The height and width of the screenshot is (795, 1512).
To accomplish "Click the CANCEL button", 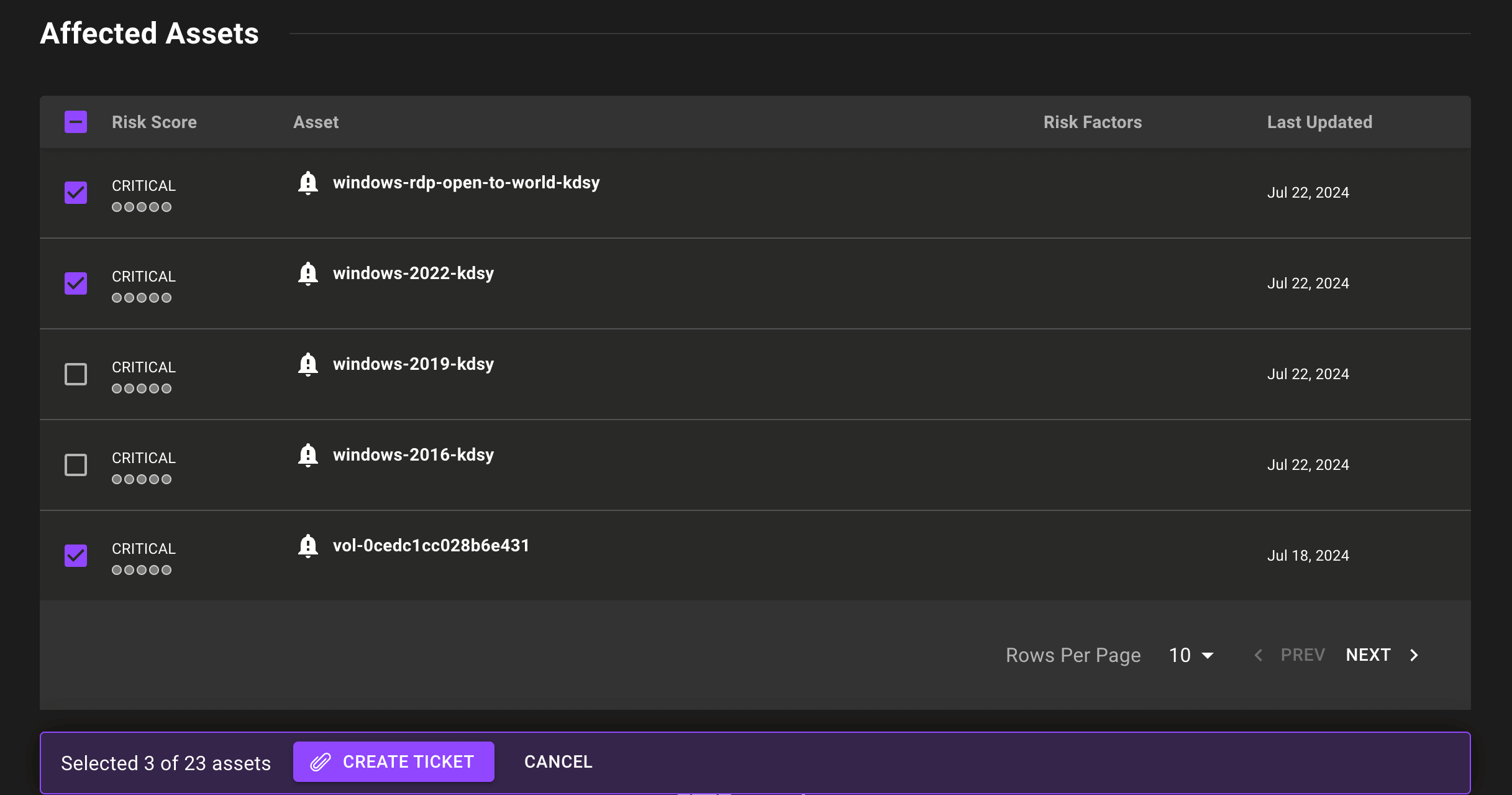I will click(558, 761).
